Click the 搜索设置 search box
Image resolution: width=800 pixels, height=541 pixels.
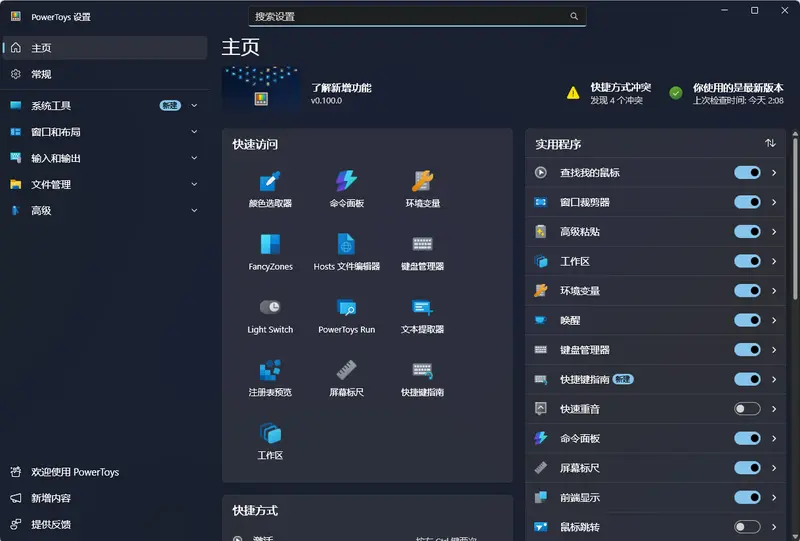click(x=417, y=16)
